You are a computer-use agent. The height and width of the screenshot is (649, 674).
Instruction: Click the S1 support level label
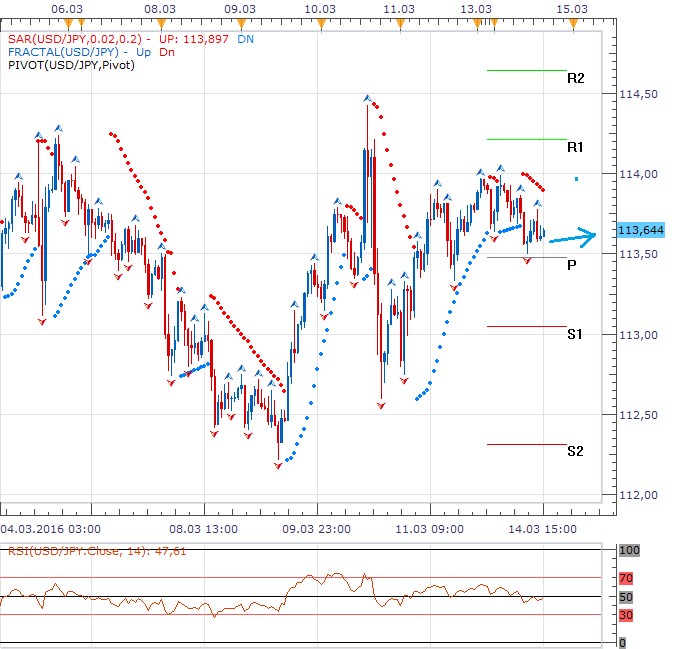point(575,334)
